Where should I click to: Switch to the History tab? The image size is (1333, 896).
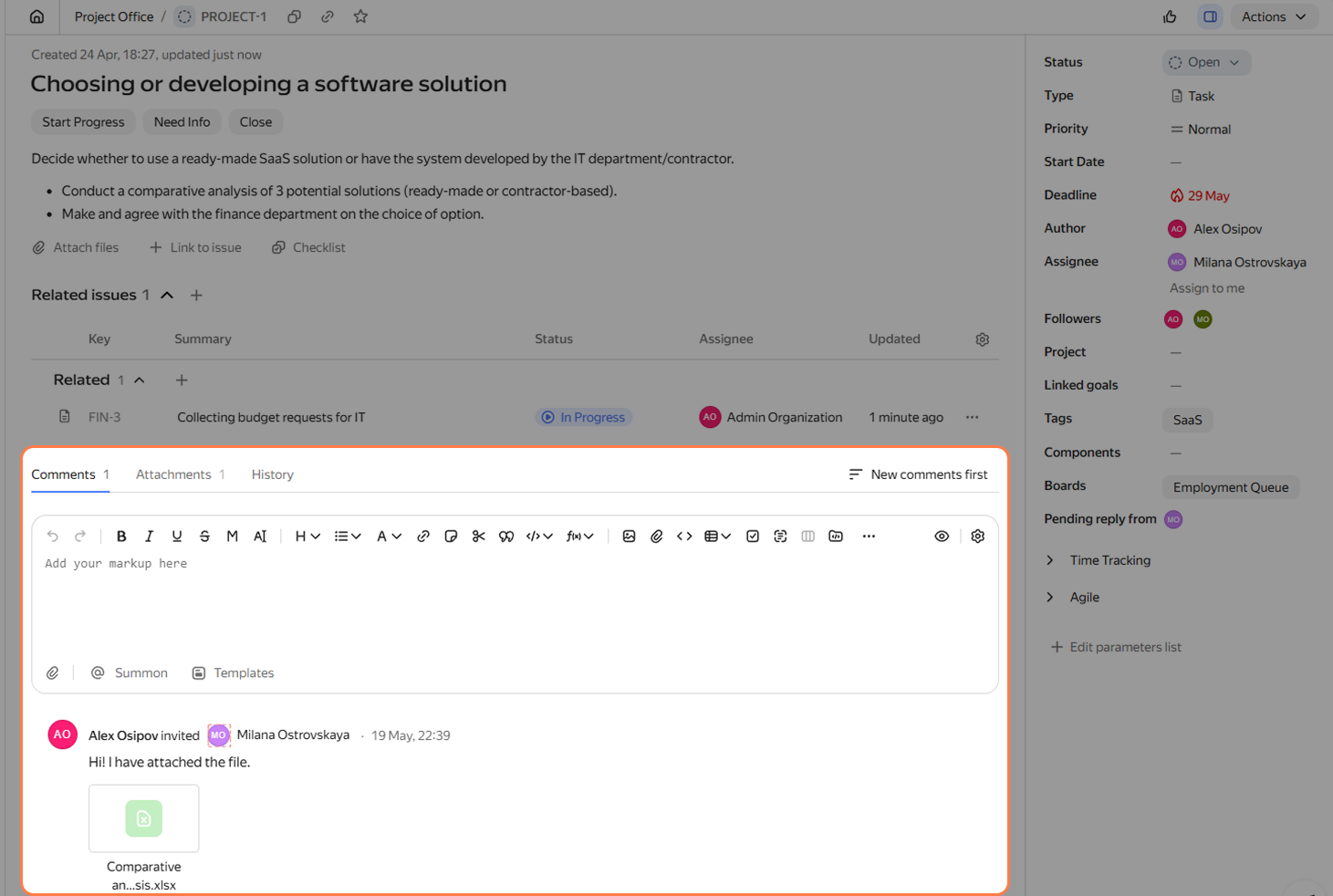pos(273,474)
